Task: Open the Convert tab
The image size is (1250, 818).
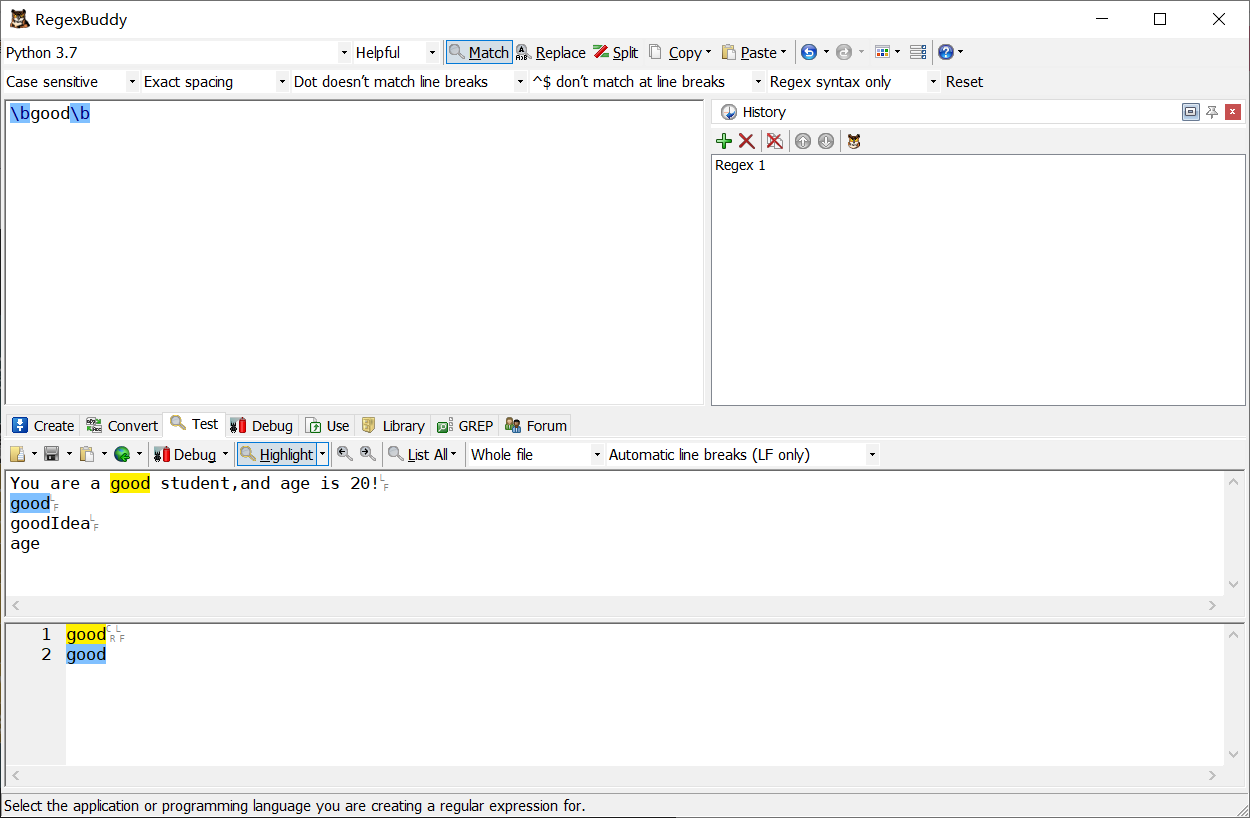Action: 122,425
